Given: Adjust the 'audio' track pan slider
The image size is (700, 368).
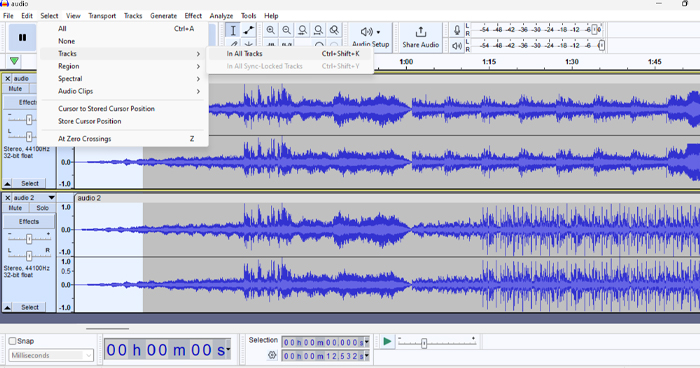Looking at the screenshot, I should coord(29,136).
